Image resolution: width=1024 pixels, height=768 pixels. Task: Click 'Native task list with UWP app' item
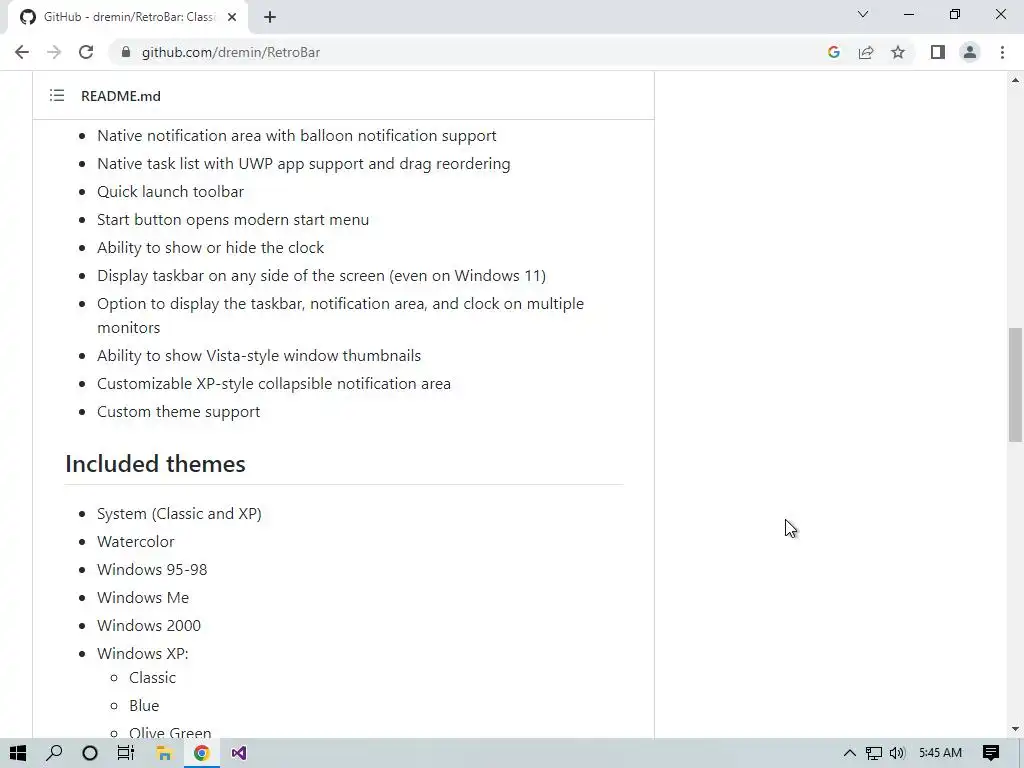(304, 163)
